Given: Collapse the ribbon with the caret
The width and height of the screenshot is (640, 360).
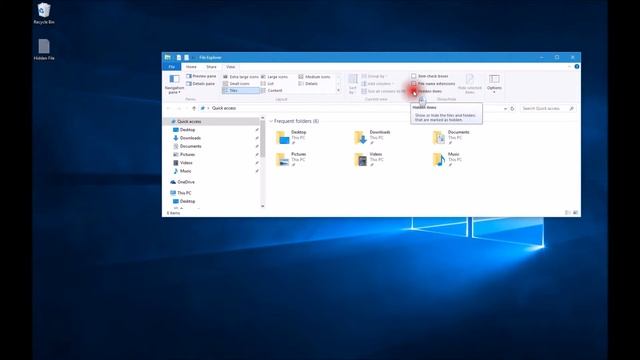Looking at the screenshot, I should tap(569, 67).
